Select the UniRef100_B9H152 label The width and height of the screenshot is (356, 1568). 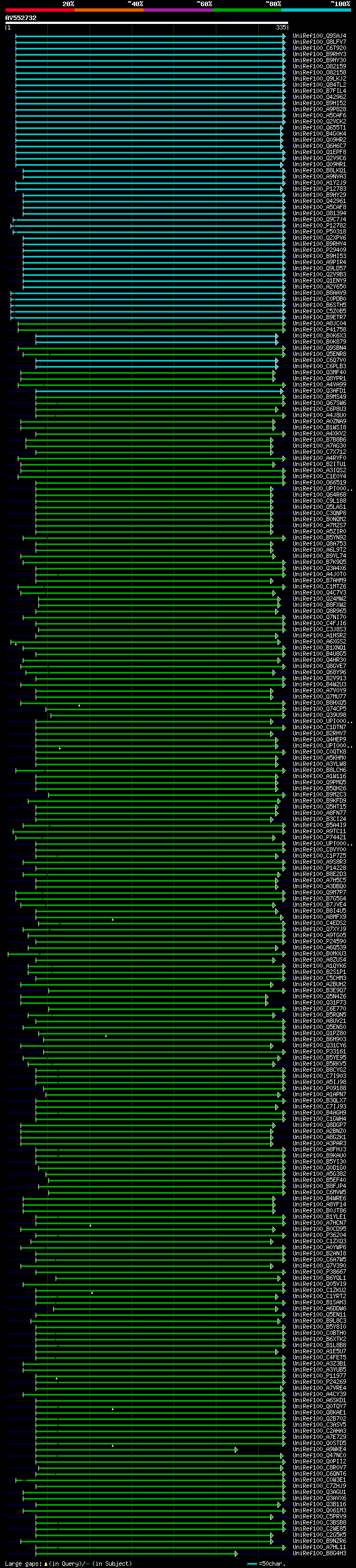[x=319, y=103]
